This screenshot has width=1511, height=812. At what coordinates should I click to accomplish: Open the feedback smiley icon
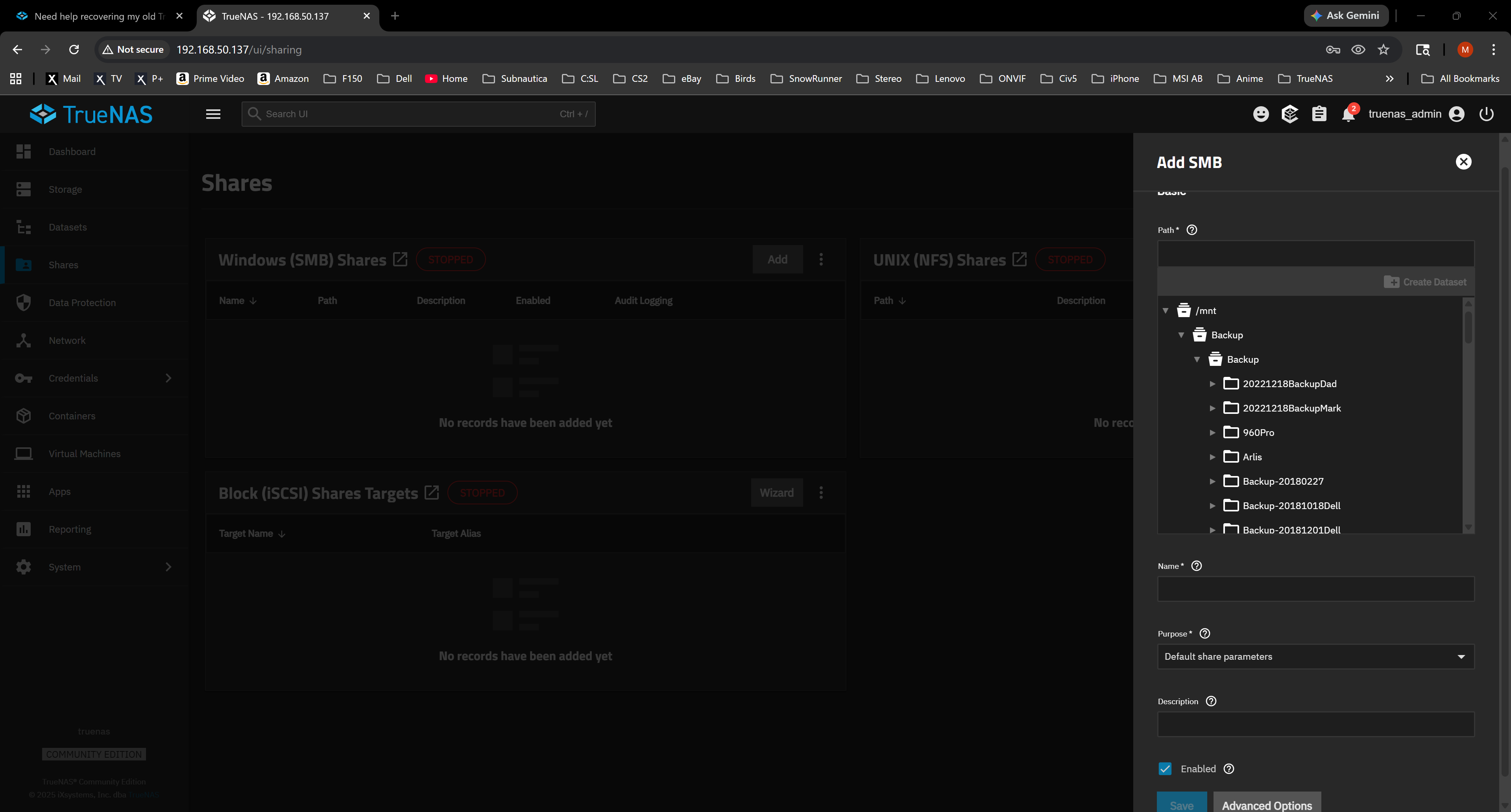tap(1260, 114)
